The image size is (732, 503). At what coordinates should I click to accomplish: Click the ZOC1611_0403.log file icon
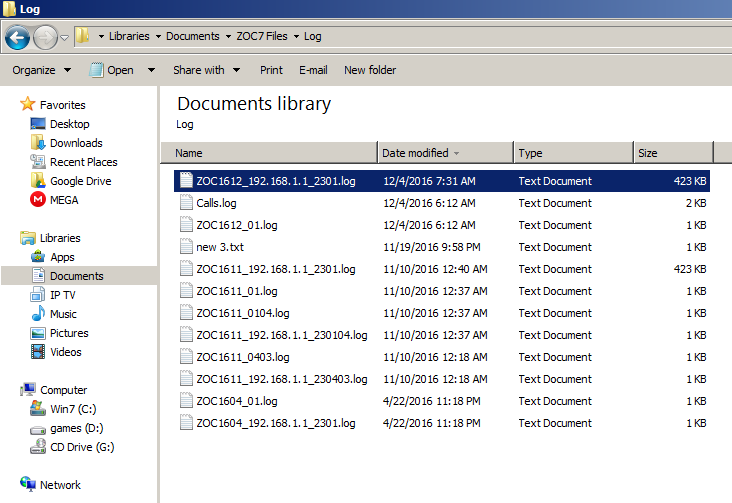click(186, 356)
